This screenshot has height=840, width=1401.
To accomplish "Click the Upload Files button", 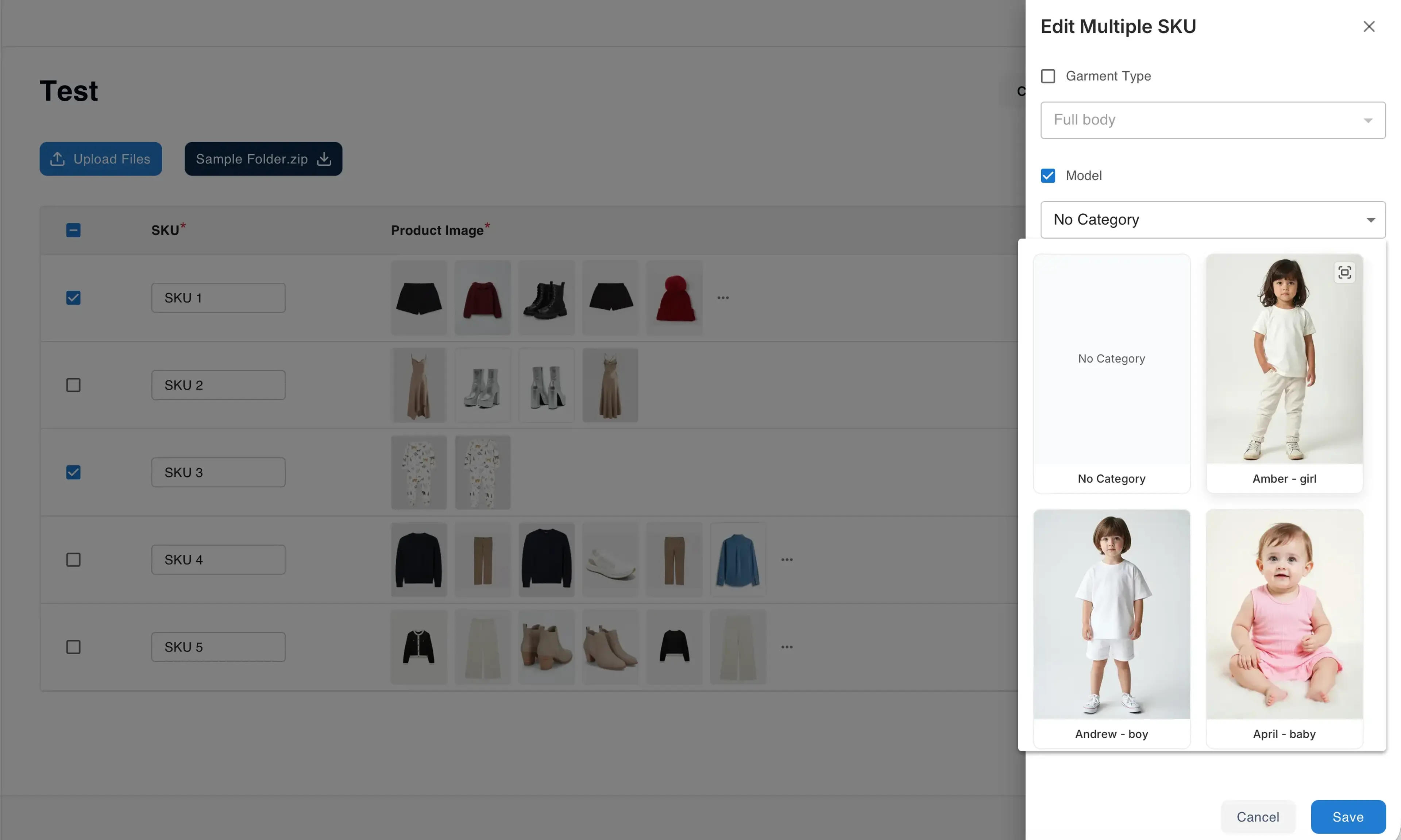I will click(x=101, y=159).
